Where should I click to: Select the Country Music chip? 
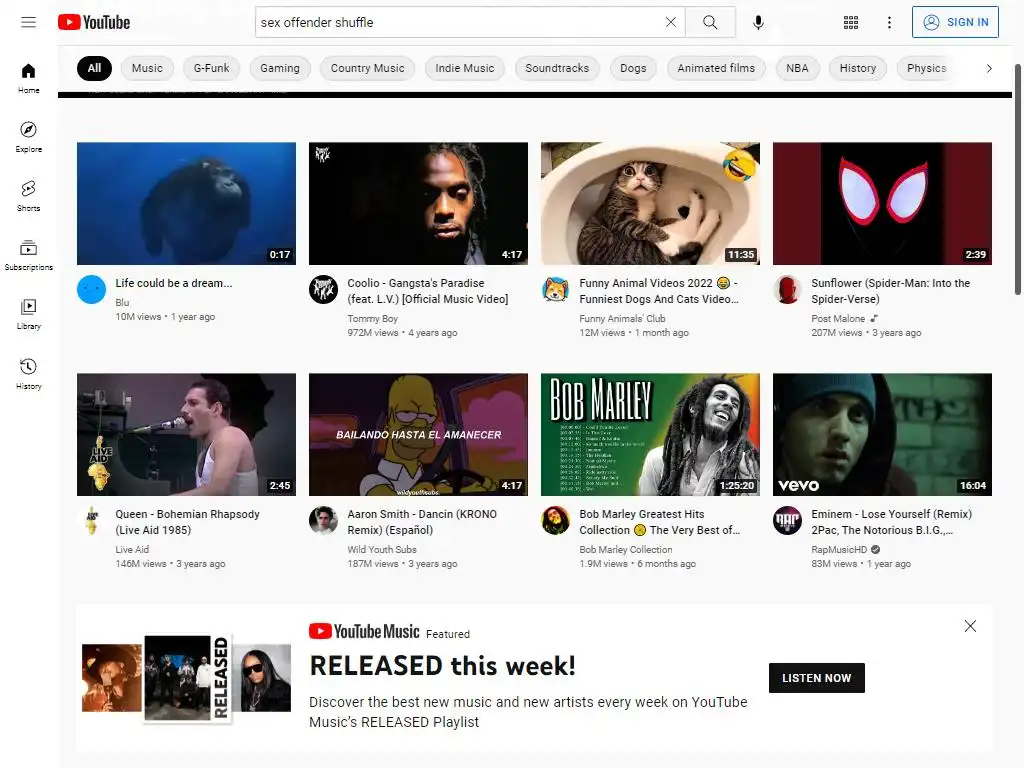coord(368,68)
